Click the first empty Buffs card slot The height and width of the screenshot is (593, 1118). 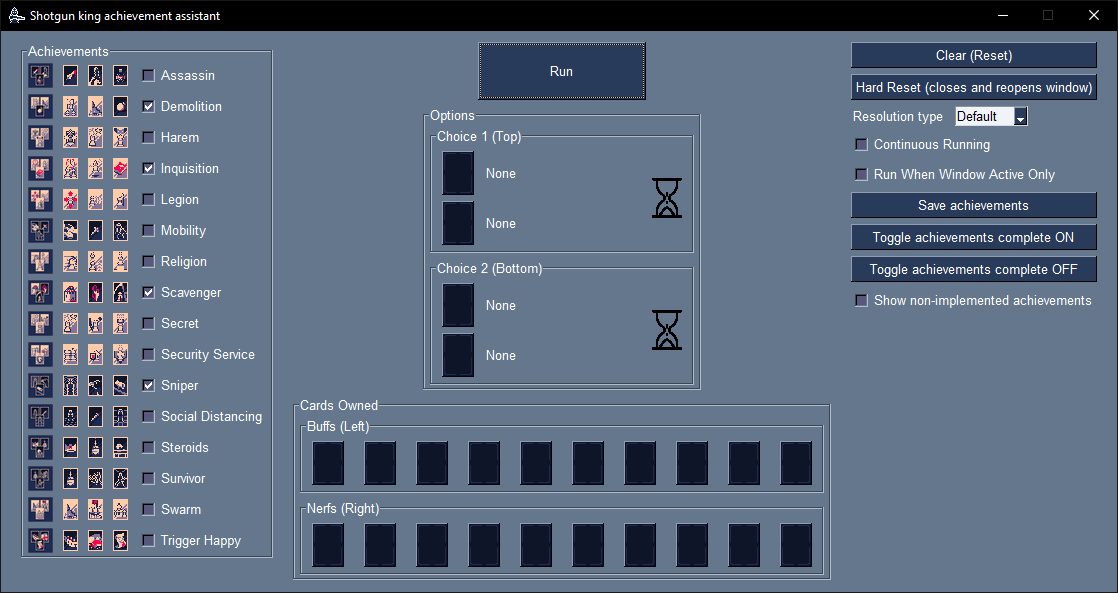coord(328,463)
